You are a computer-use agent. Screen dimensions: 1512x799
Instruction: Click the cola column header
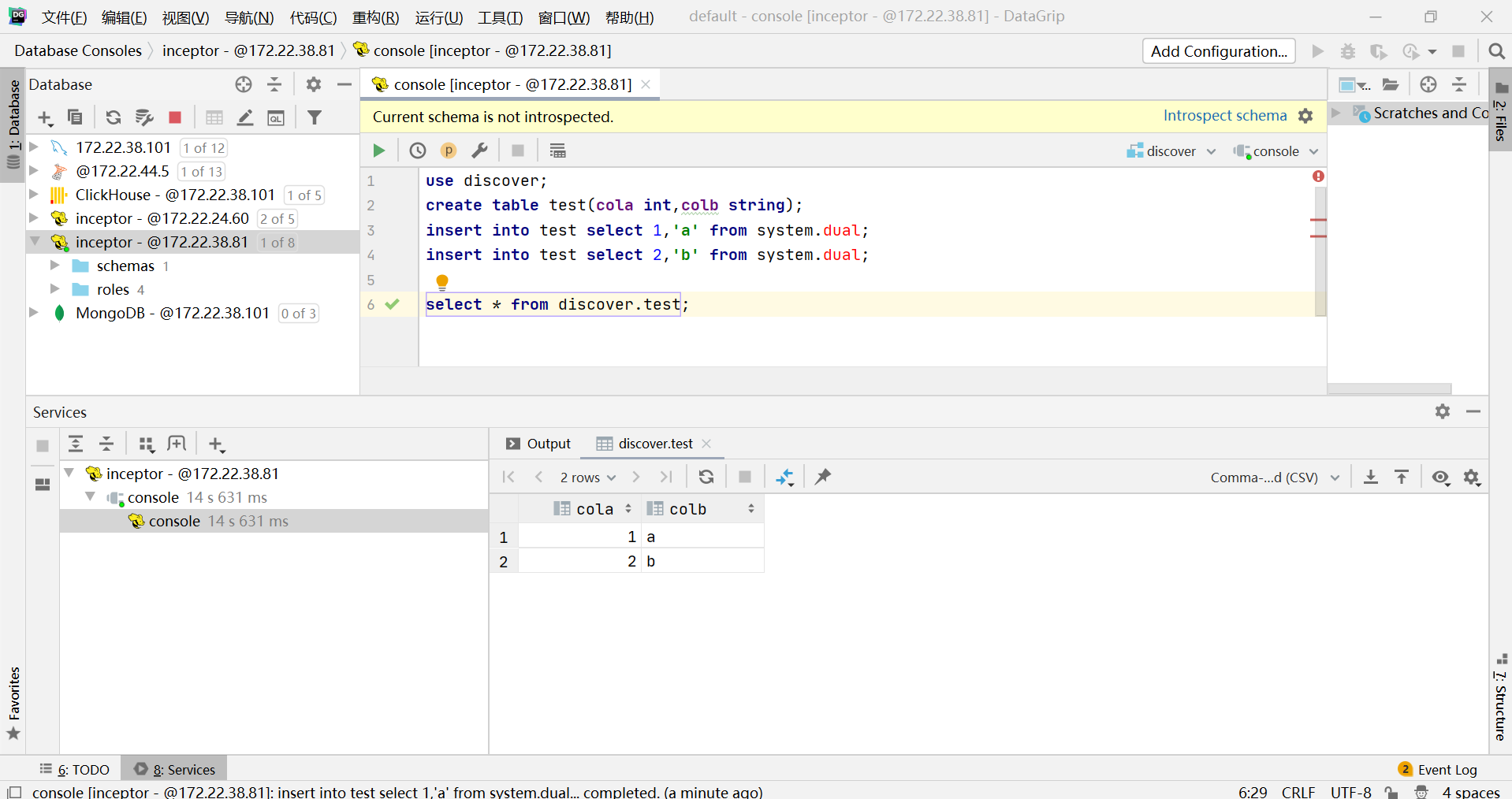pyautogui.click(x=594, y=509)
